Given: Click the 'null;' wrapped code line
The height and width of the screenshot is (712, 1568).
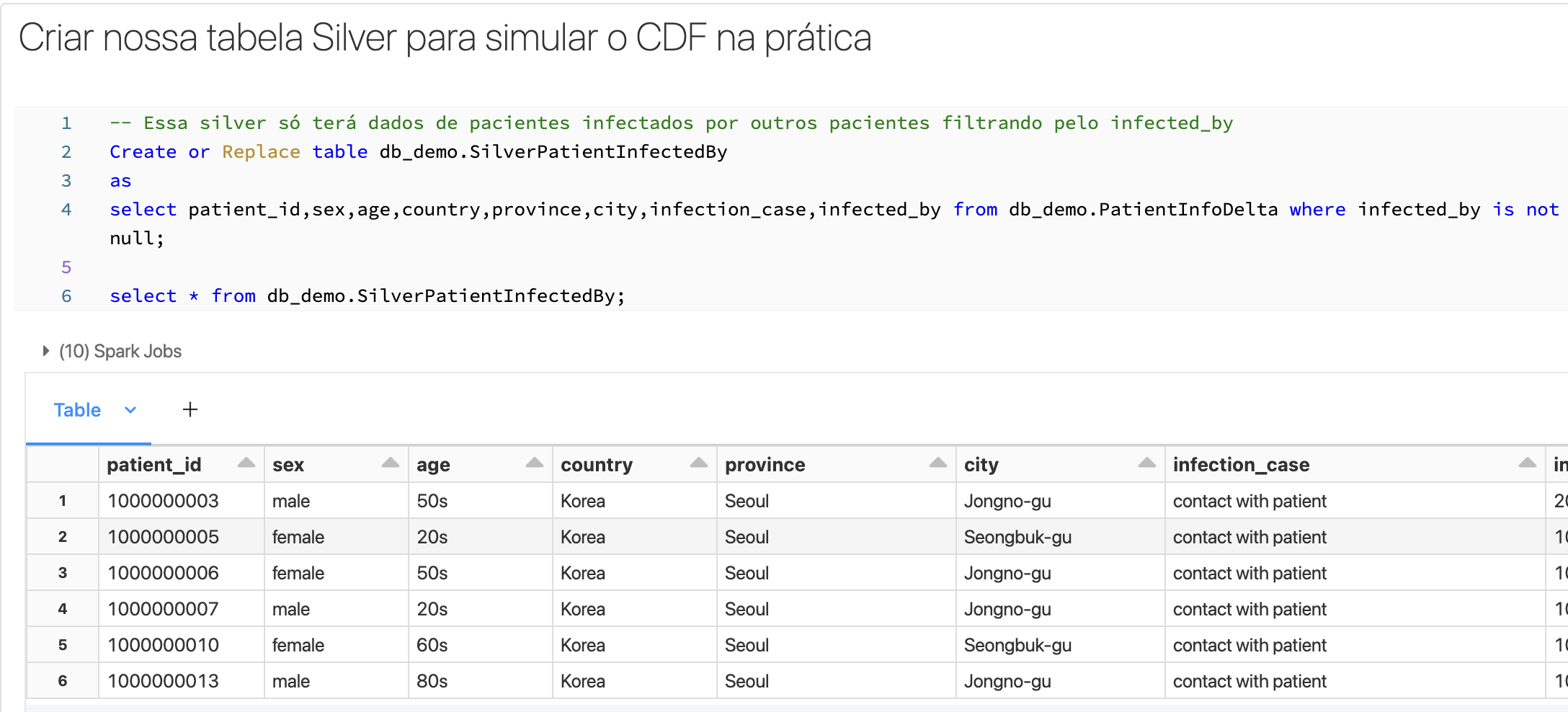Looking at the screenshot, I should click(x=137, y=239).
